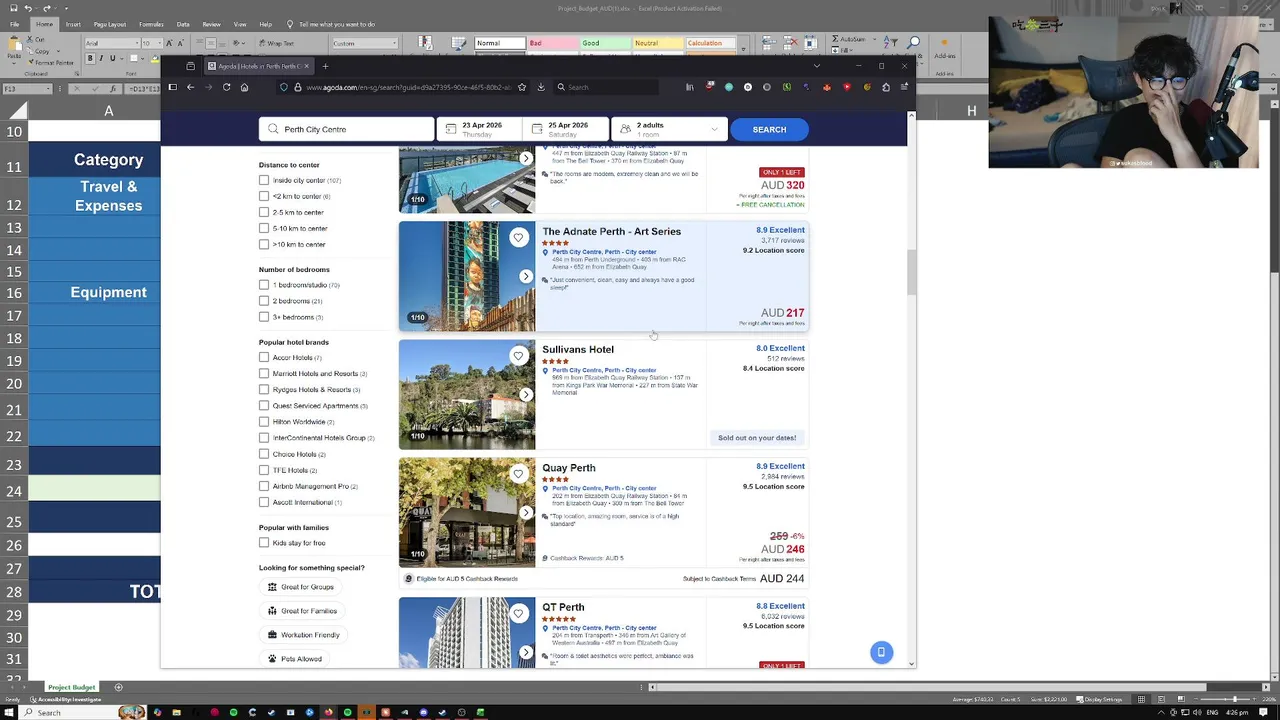Check the <2 km to center filter
The width and height of the screenshot is (1280, 720).
click(x=264, y=196)
